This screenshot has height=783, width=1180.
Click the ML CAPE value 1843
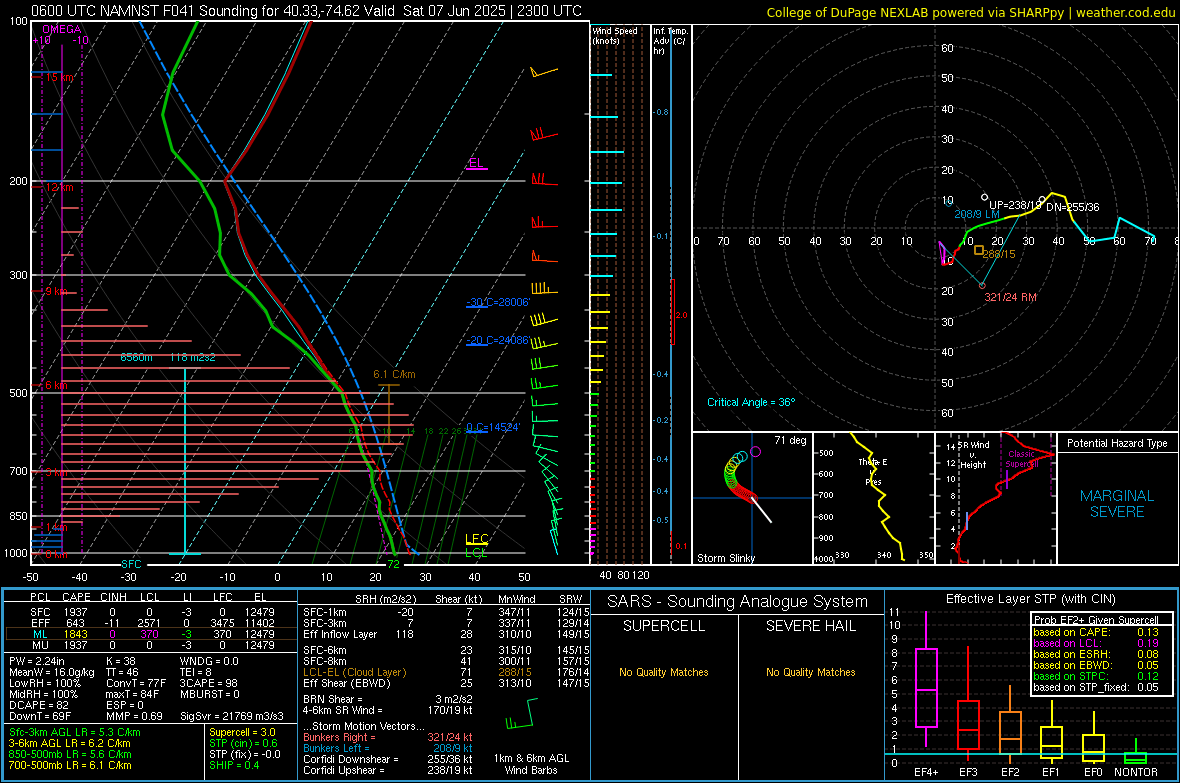pos(75,634)
